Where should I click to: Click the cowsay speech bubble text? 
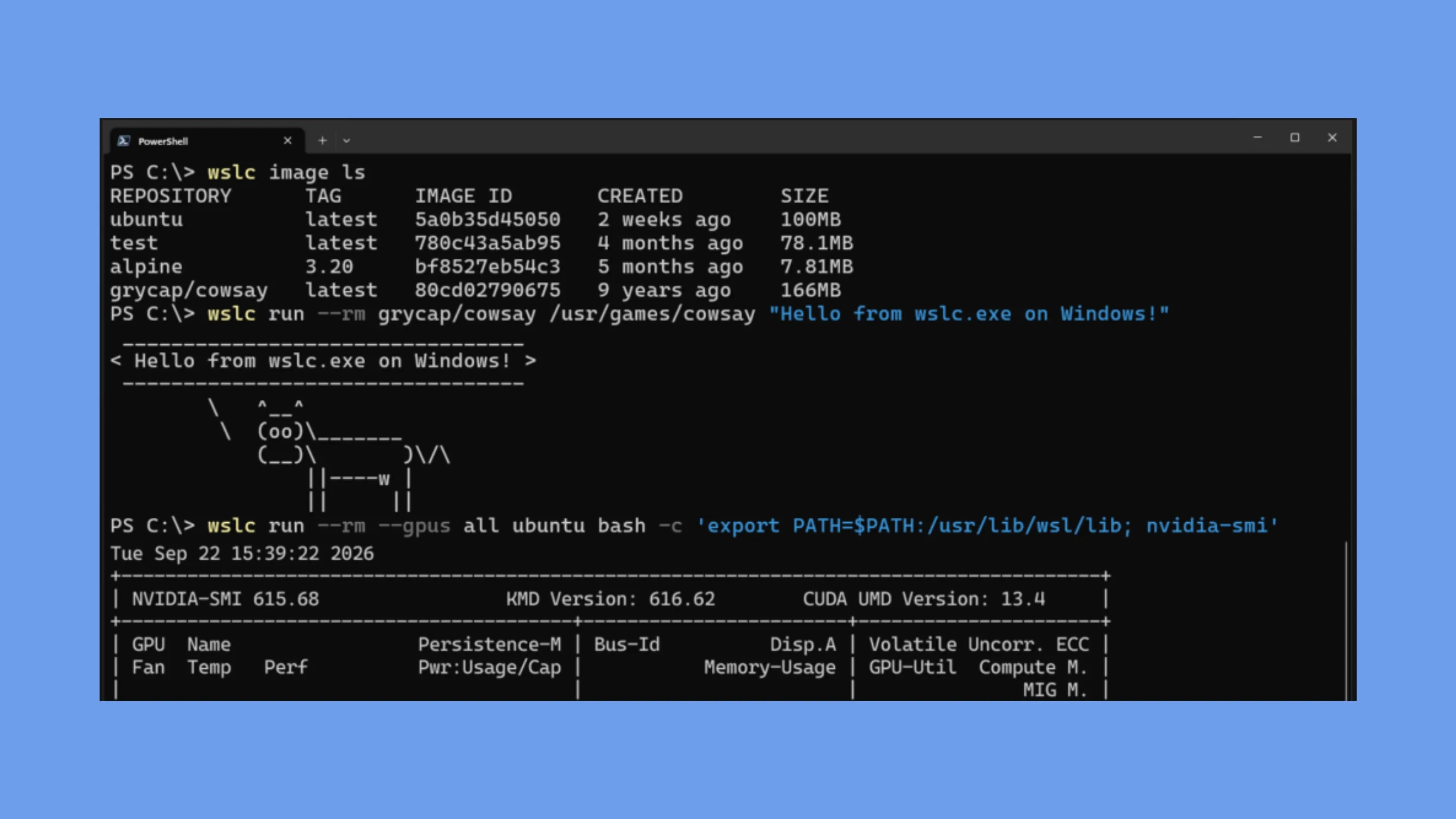click(324, 360)
